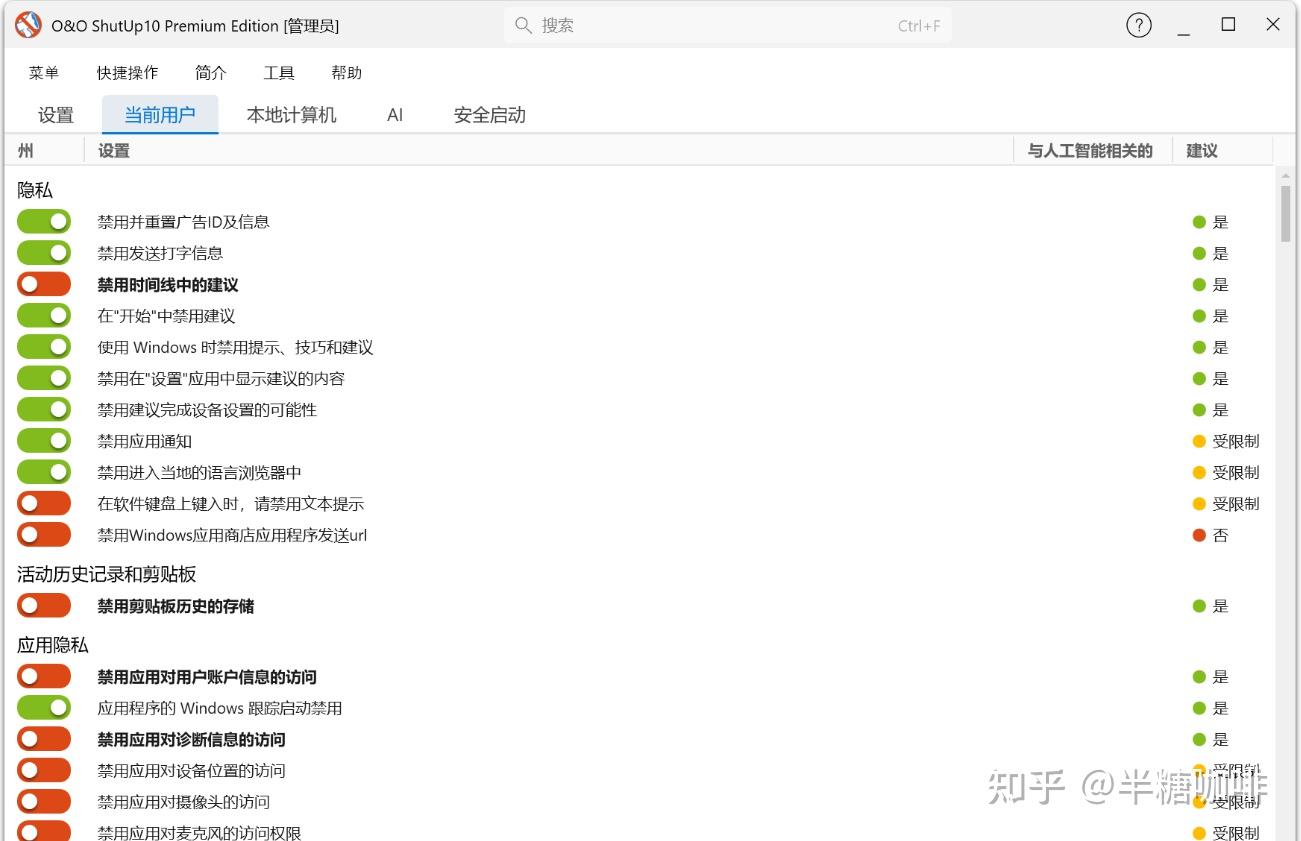
Task: Toggle off 禁用发送打字信息
Action: (x=44, y=253)
